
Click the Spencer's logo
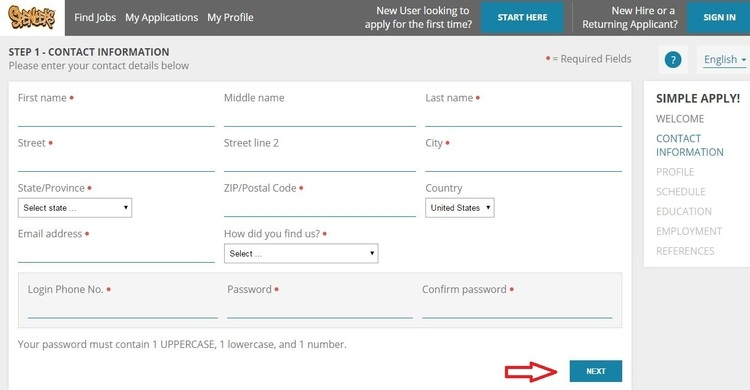tap(32, 17)
